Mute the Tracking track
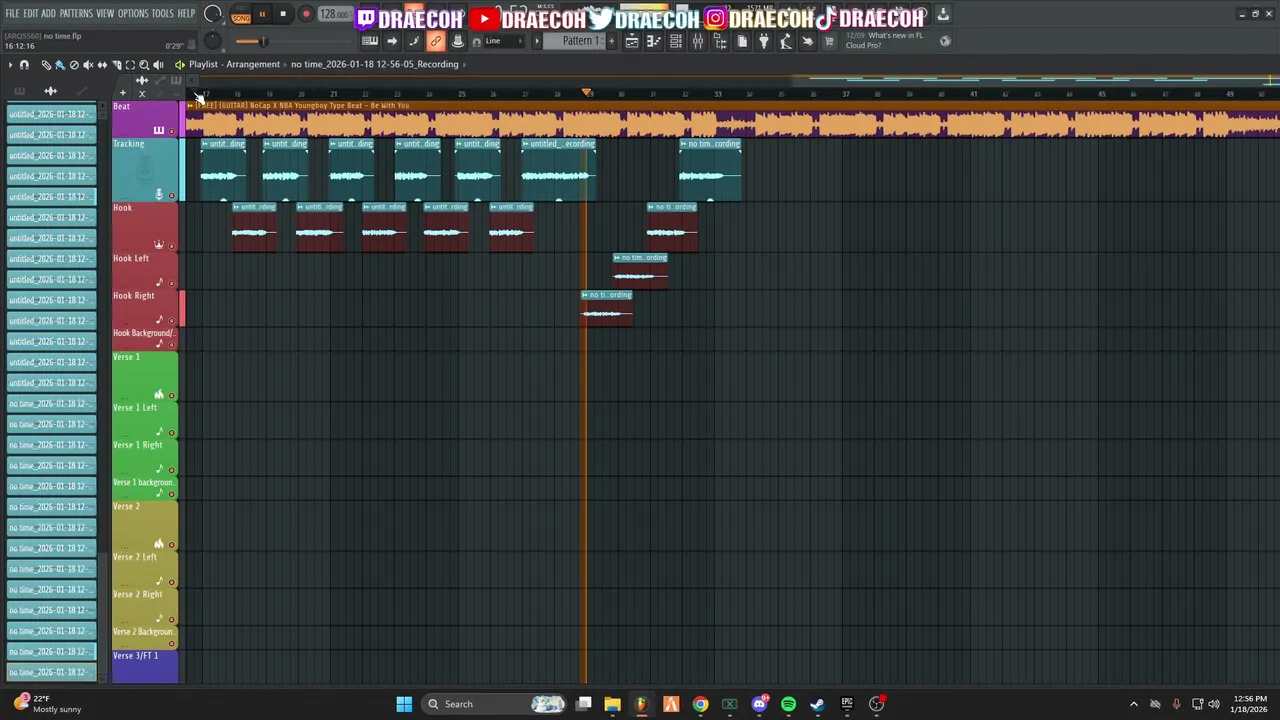Screen dimensions: 1280x720 (171, 195)
